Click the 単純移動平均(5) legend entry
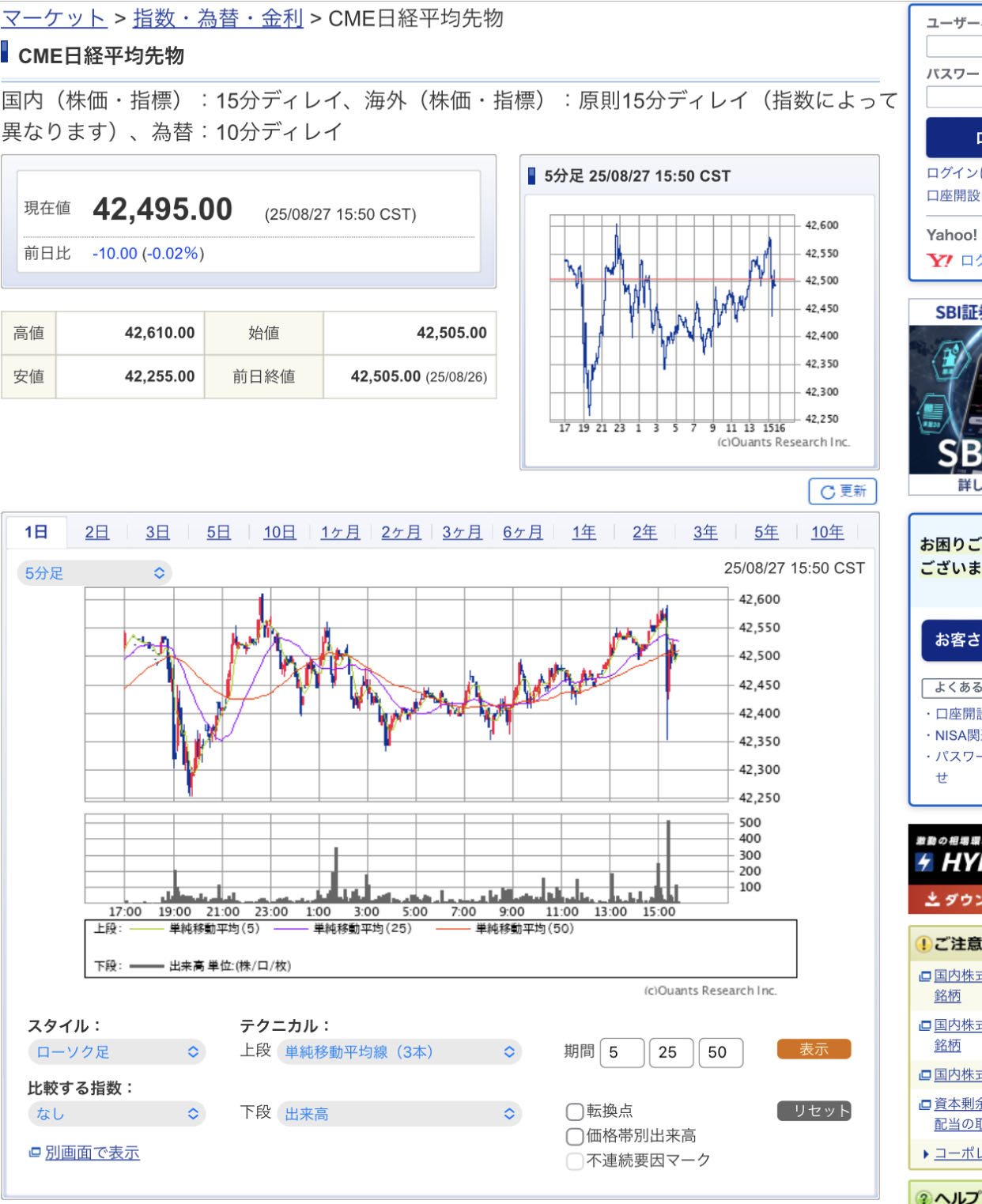The height and width of the screenshot is (1204, 982). [x=195, y=929]
